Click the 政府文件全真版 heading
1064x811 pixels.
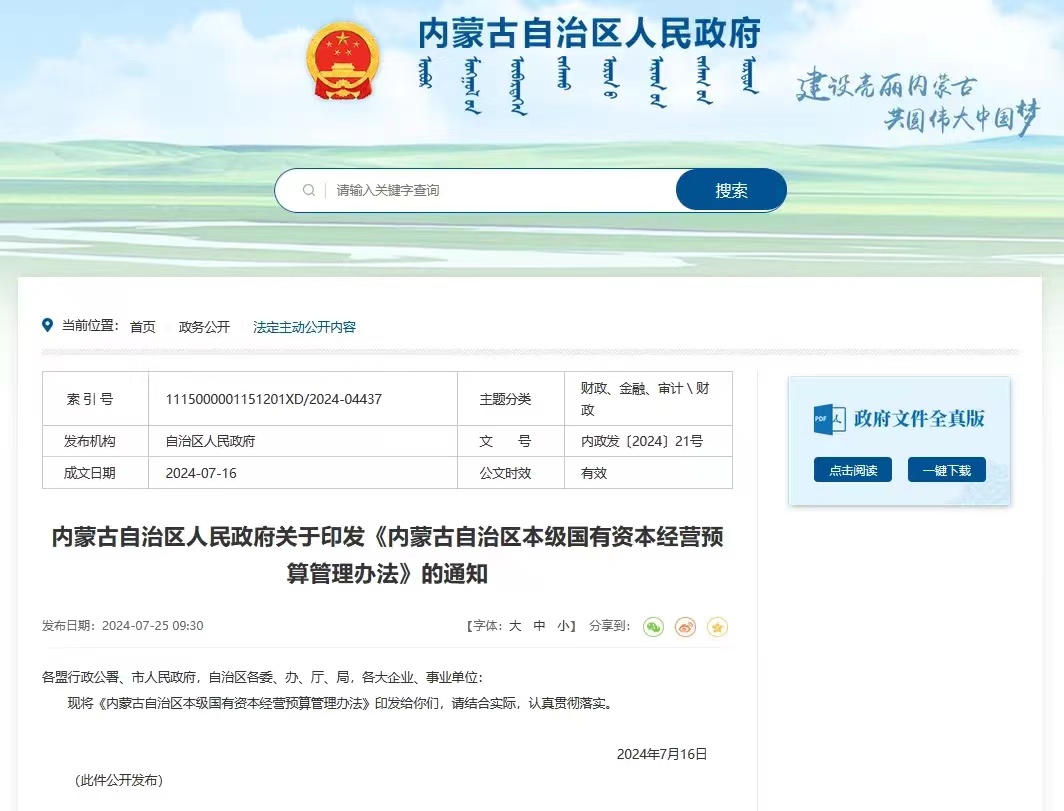point(919,419)
